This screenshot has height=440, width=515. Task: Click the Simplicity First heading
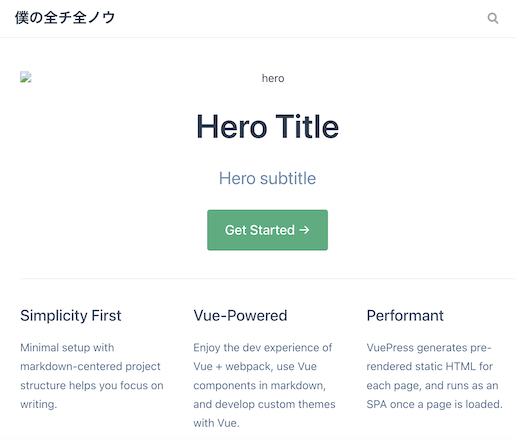click(71, 316)
